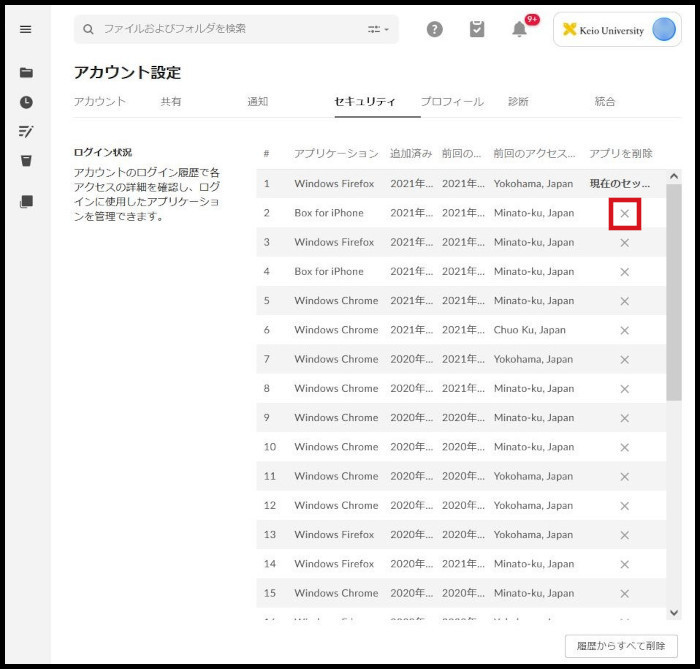Open the notifications bell icon

click(x=519, y=29)
